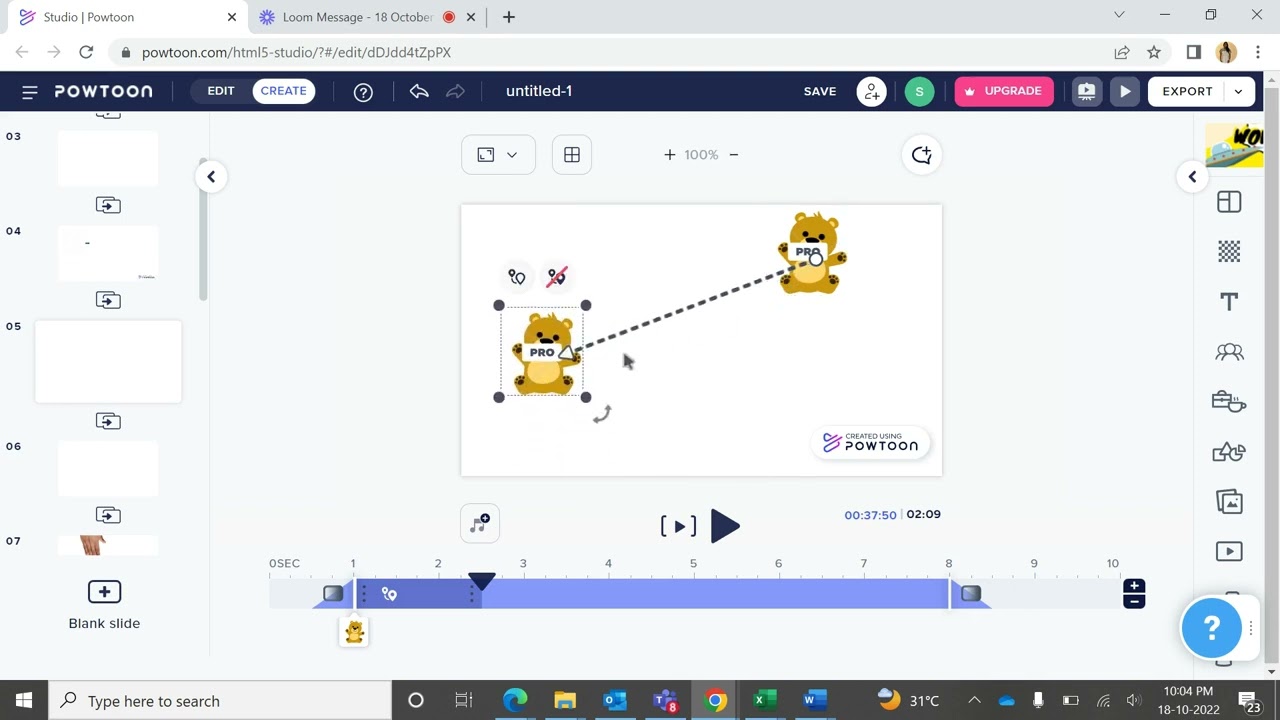Preview the Powtoon with top play icon
The image size is (1280, 720).
(x=1125, y=91)
